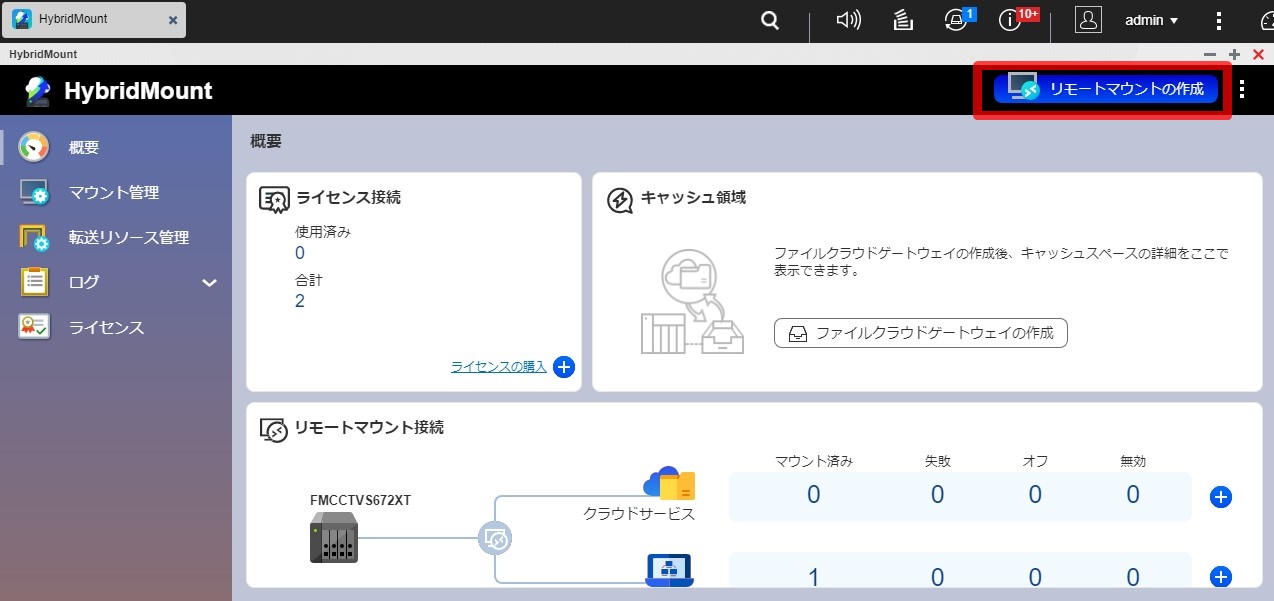Click the FMCCTVS672XT device name
The width and height of the screenshot is (1274, 601).
360,500
